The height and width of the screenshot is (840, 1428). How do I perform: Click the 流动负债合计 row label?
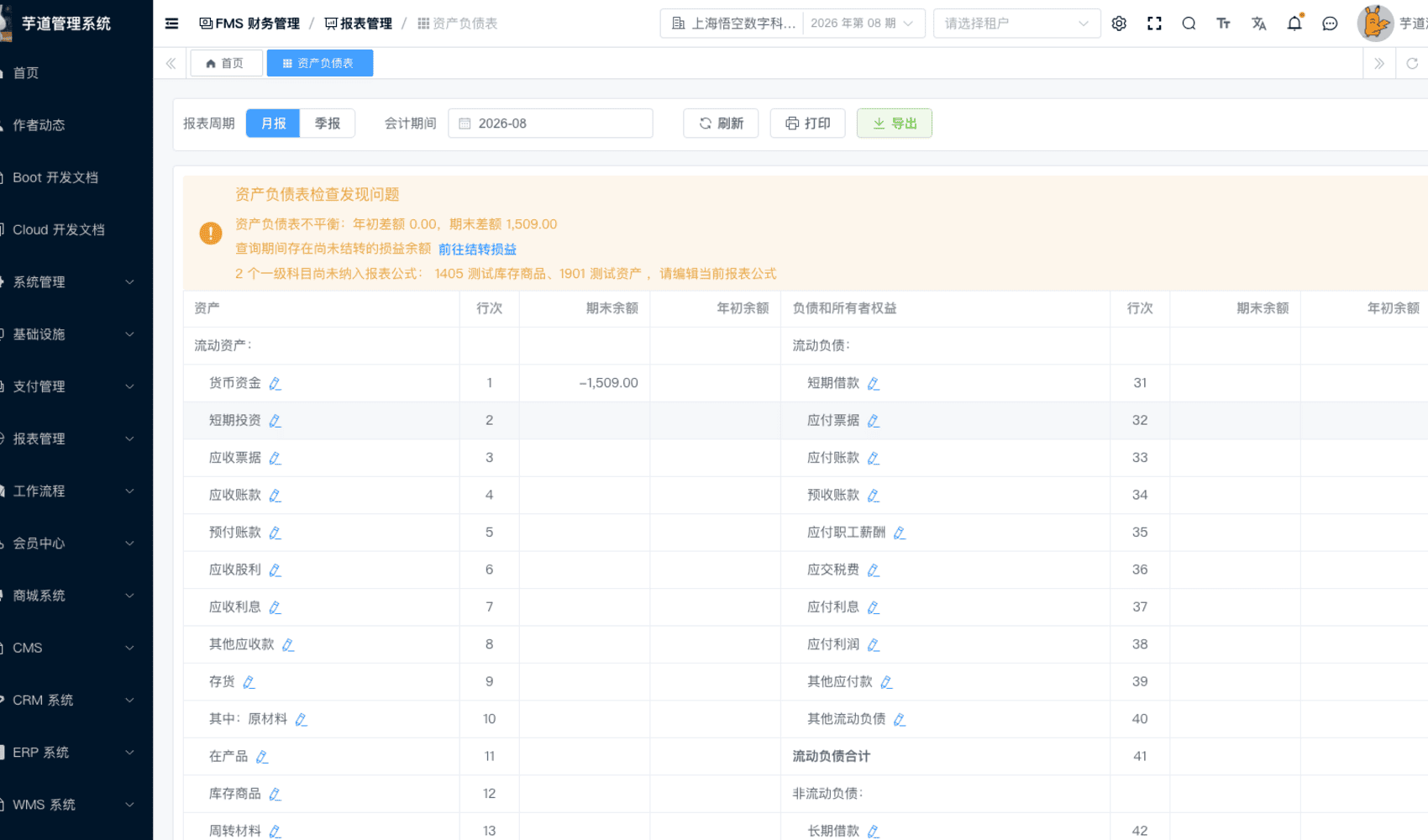click(x=832, y=756)
